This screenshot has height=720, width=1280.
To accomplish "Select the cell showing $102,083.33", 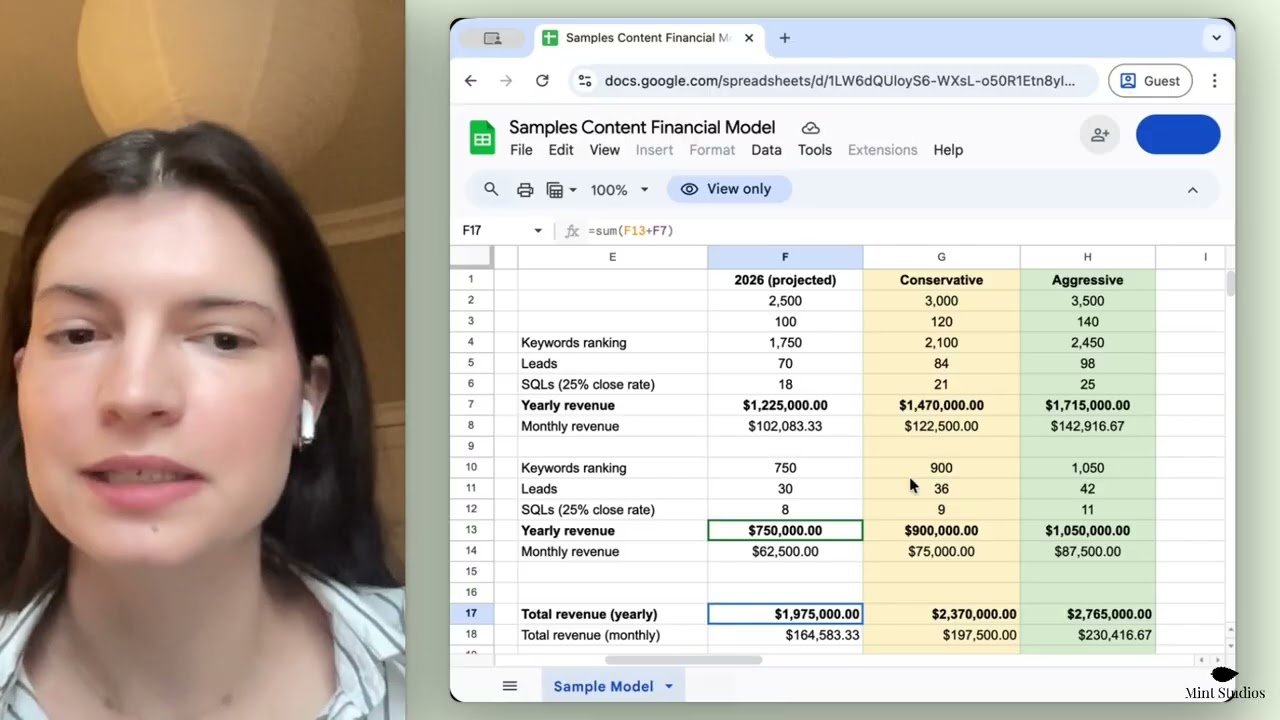I will (x=785, y=426).
